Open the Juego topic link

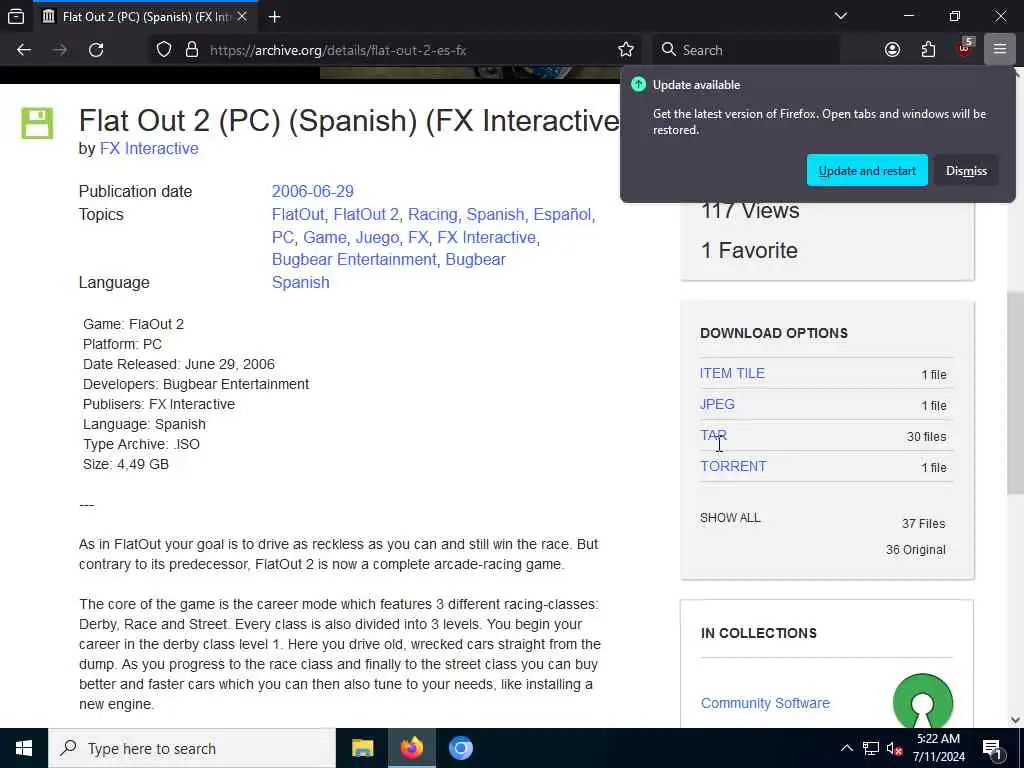377,237
